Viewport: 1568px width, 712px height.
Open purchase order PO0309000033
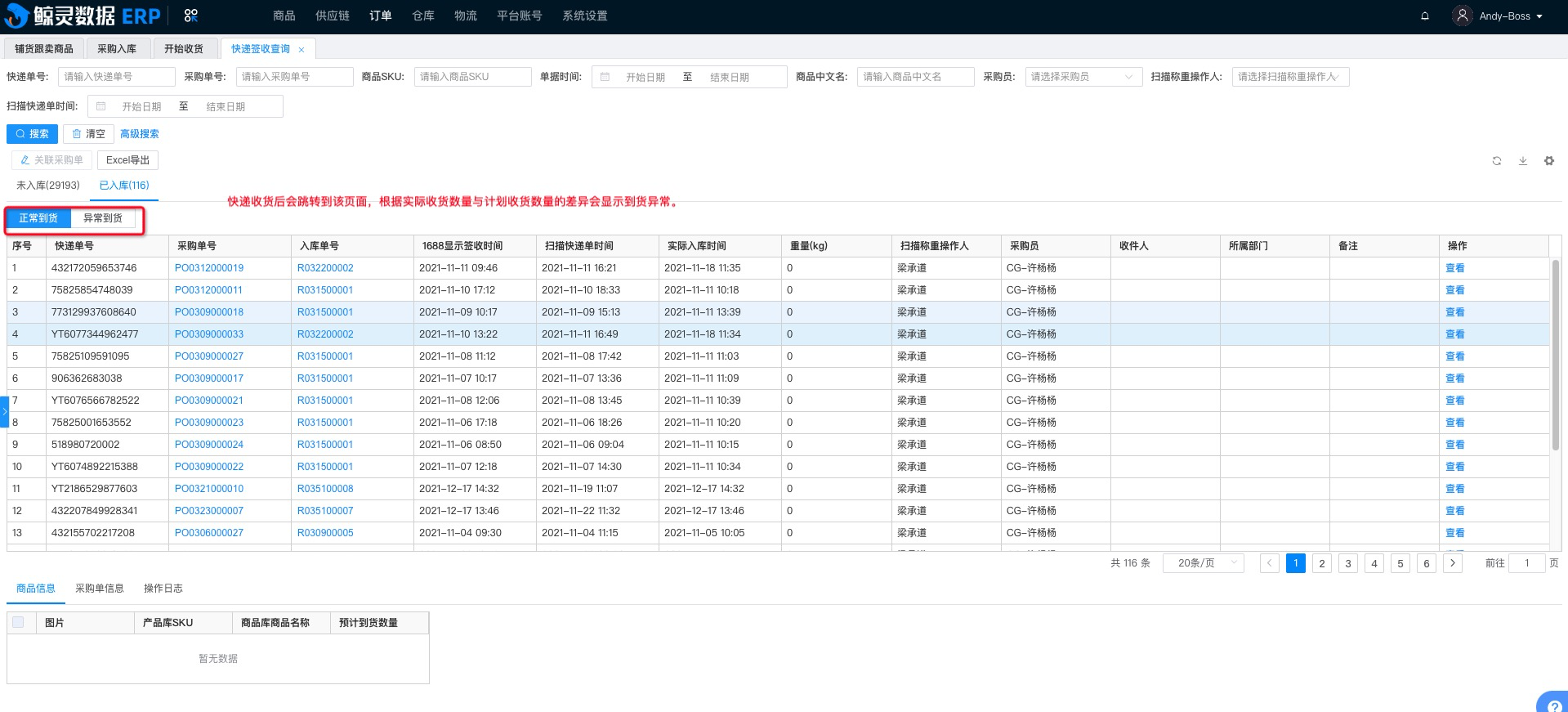point(208,334)
